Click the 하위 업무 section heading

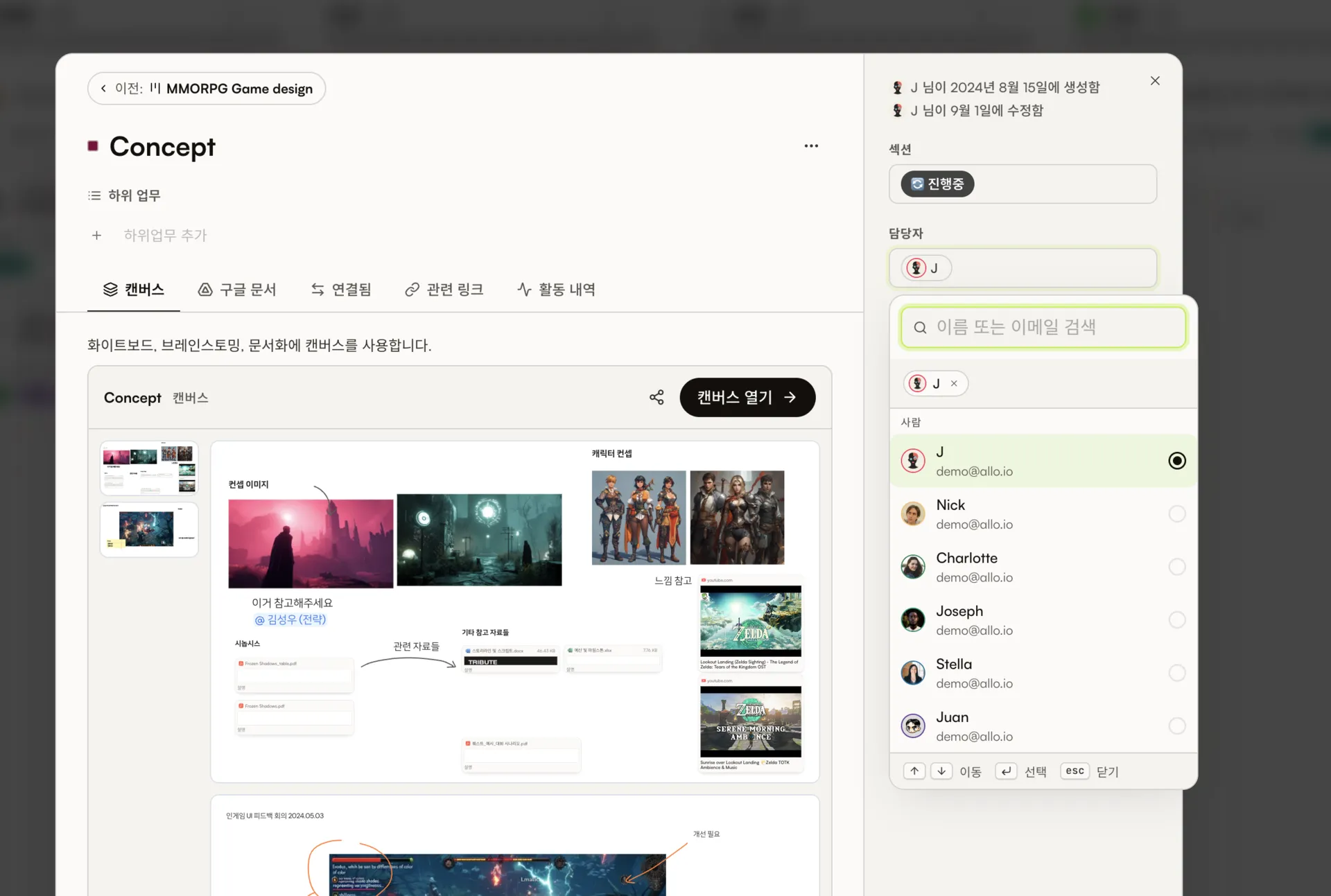click(134, 195)
